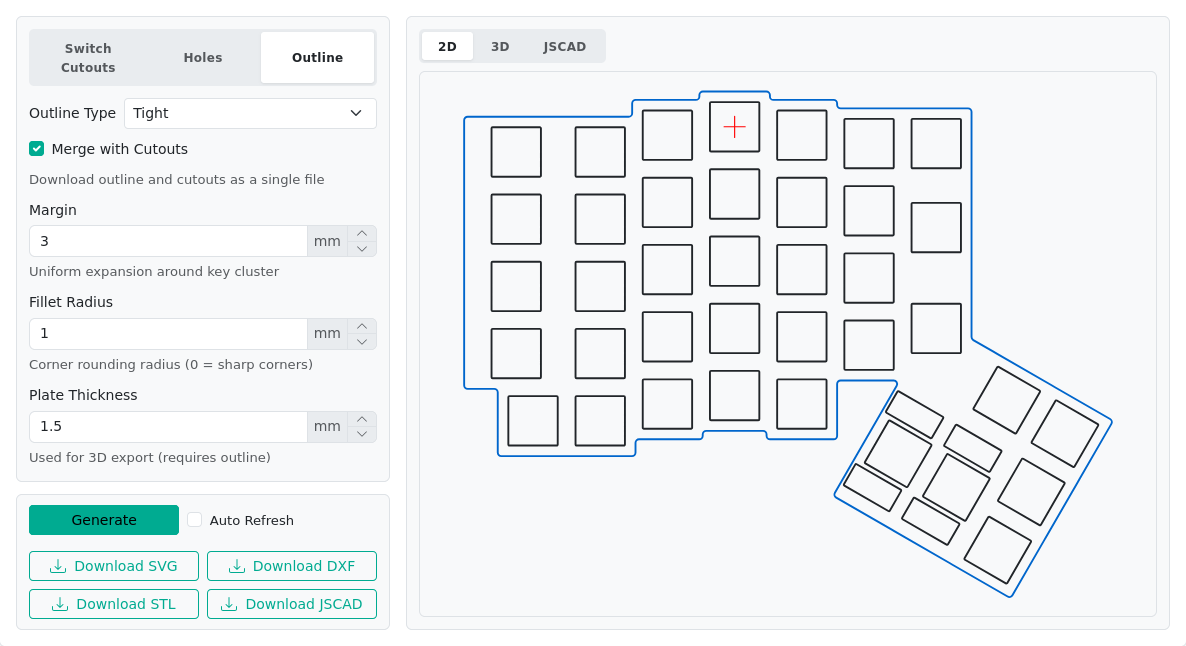Image resolution: width=1186 pixels, height=646 pixels.
Task: Enable Auto Refresh
Action: (x=194, y=519)
